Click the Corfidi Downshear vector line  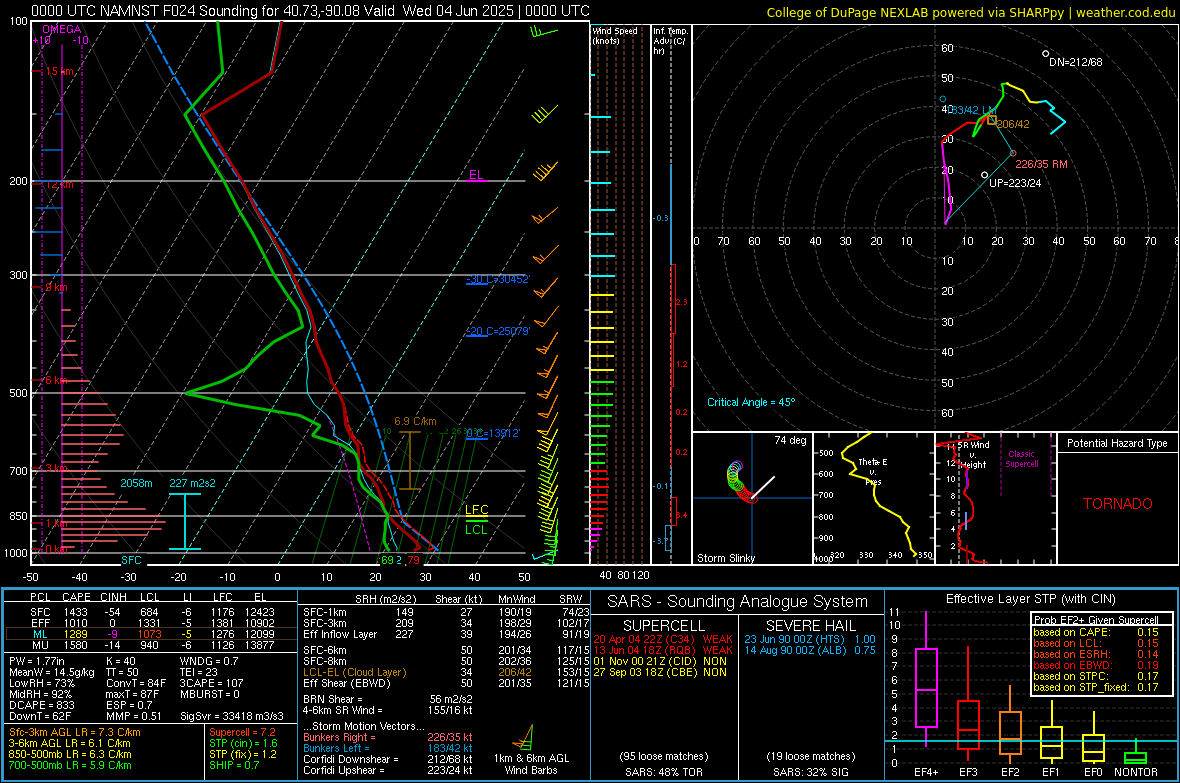click(388, 759)
